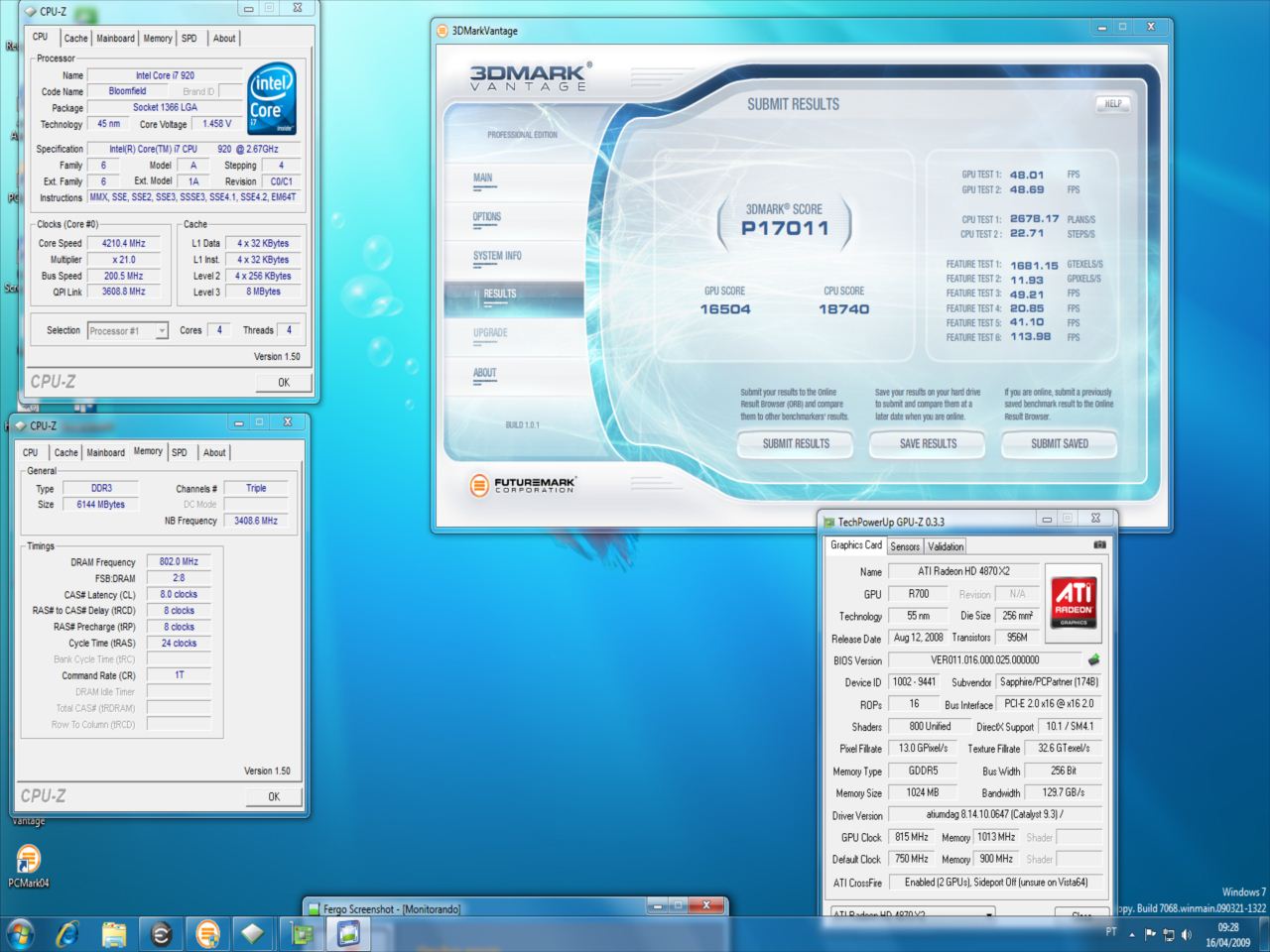1270x952 pixels.
Task: Click the Bandwidth value 129.7 GB/s
Action: [1064, 792]
